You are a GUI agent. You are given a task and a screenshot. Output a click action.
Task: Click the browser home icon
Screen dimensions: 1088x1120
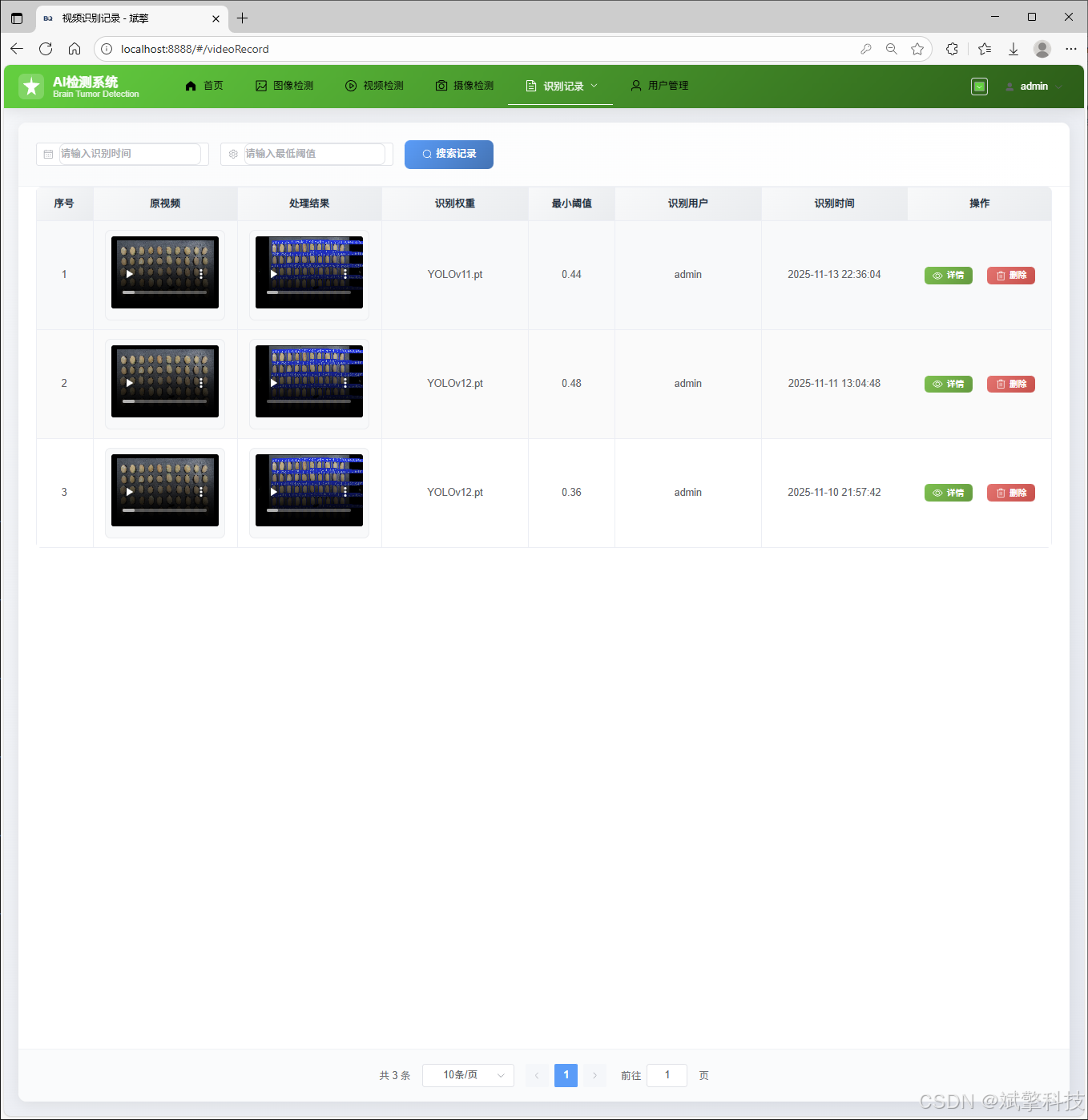pos(75,49)
